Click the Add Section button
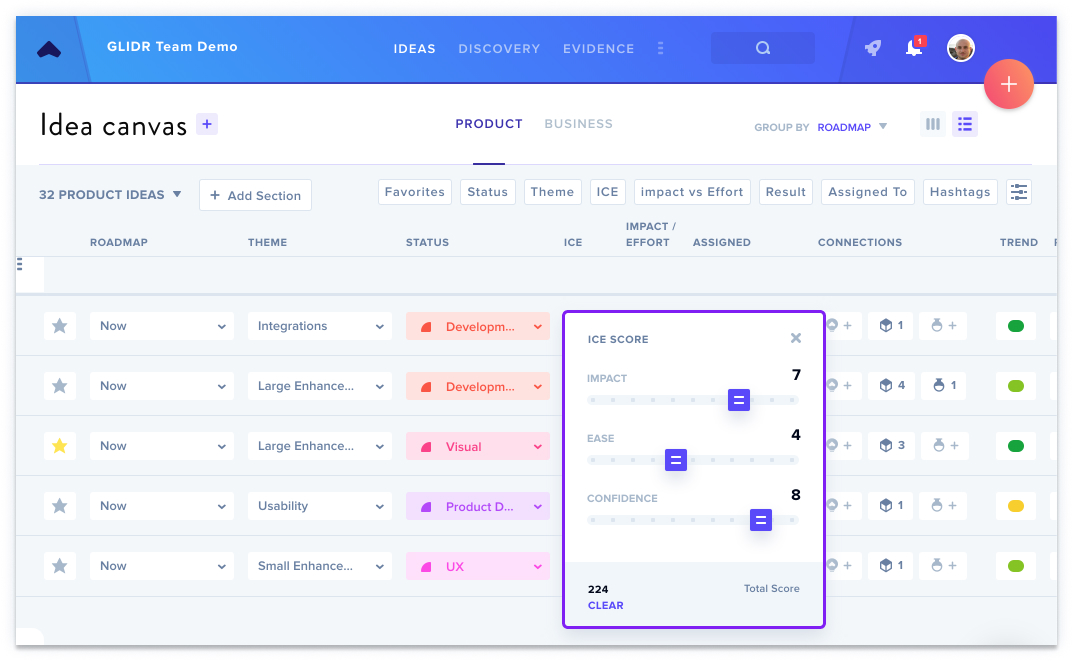Image resolution: width=1073 pixels, height=661 pixels. [x=255, y=195]
